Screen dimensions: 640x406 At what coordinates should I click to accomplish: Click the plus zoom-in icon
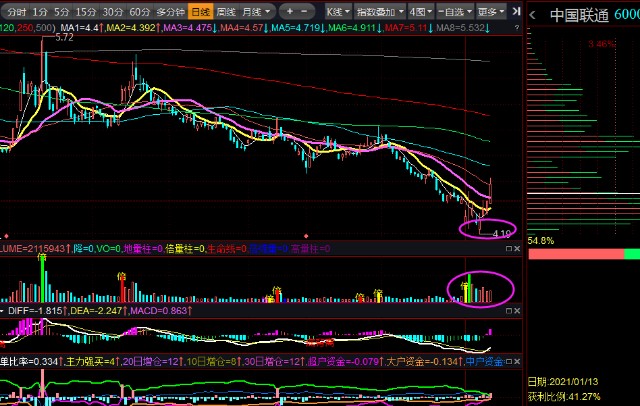(x=289, y=11)
